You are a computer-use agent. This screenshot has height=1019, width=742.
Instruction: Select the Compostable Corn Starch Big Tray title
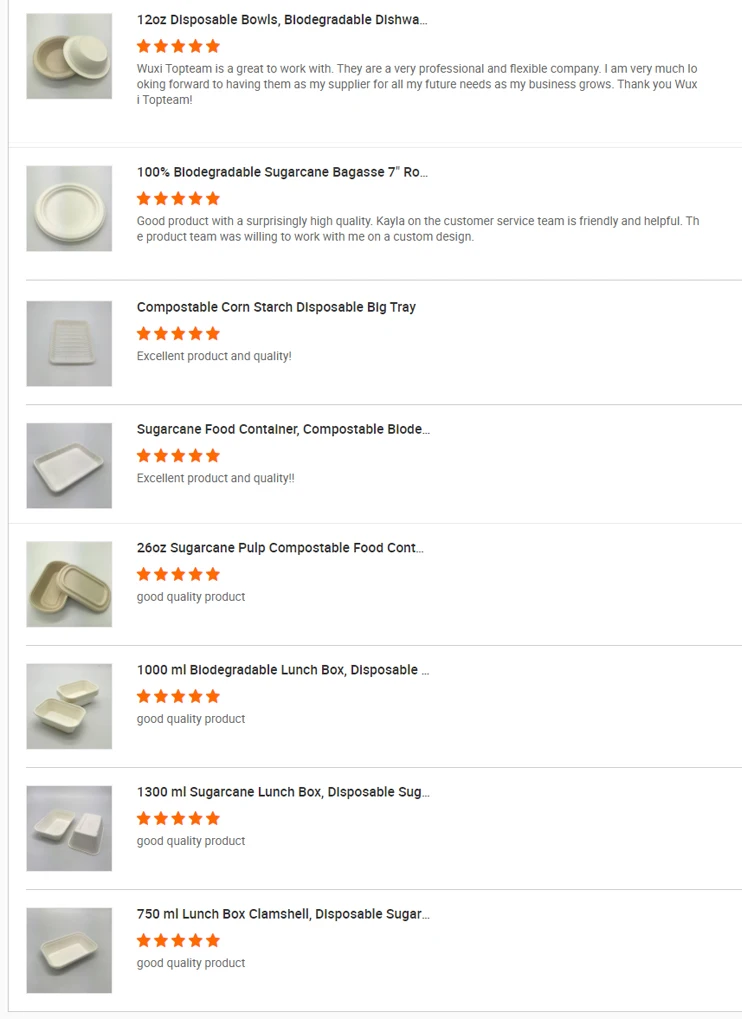[x=276, y=307]
